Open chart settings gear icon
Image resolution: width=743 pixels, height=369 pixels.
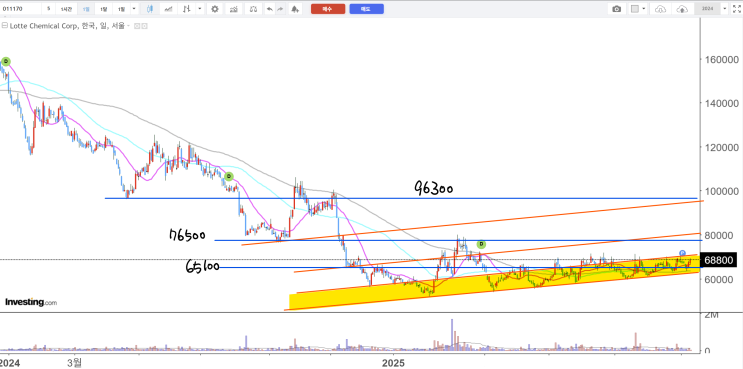pos(215,9)
